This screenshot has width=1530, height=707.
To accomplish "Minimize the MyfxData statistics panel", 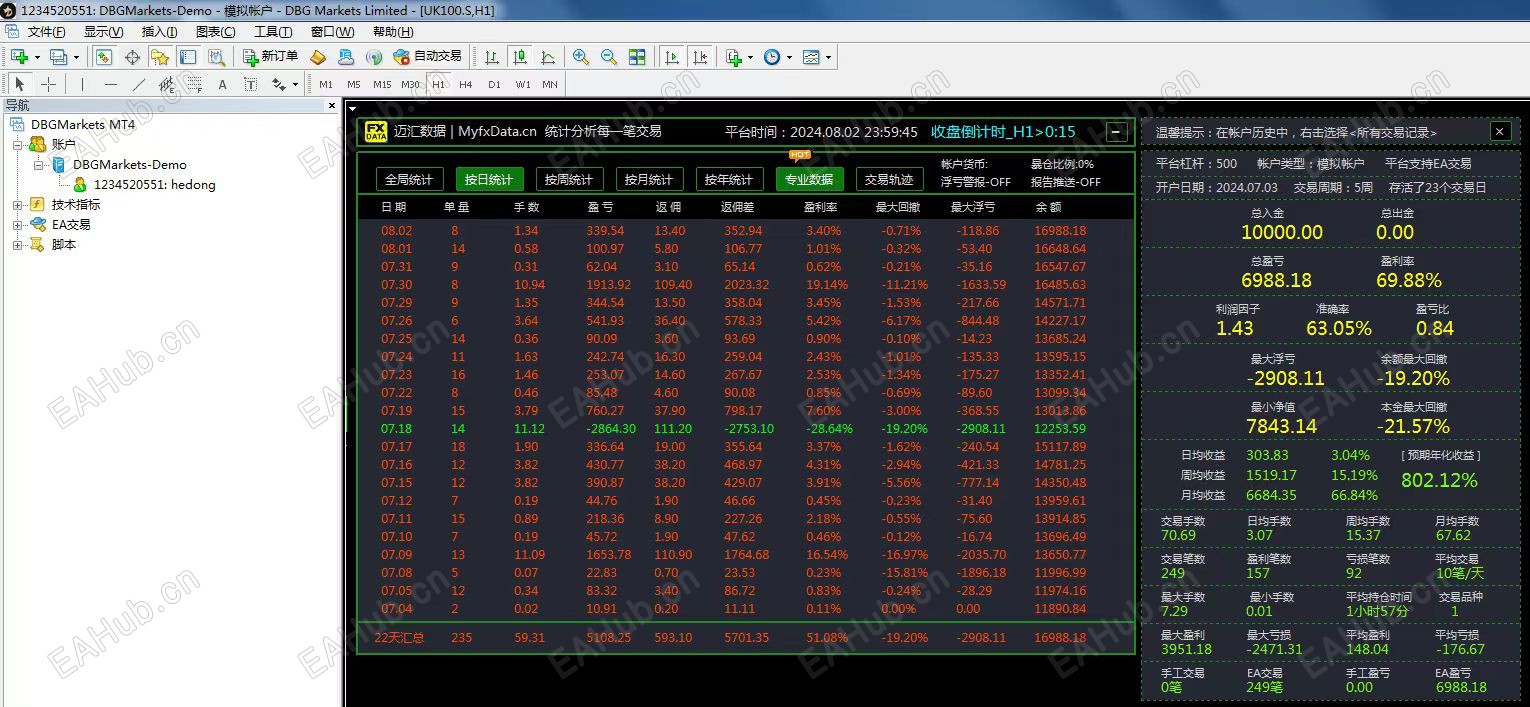I will coord(1117,131).
